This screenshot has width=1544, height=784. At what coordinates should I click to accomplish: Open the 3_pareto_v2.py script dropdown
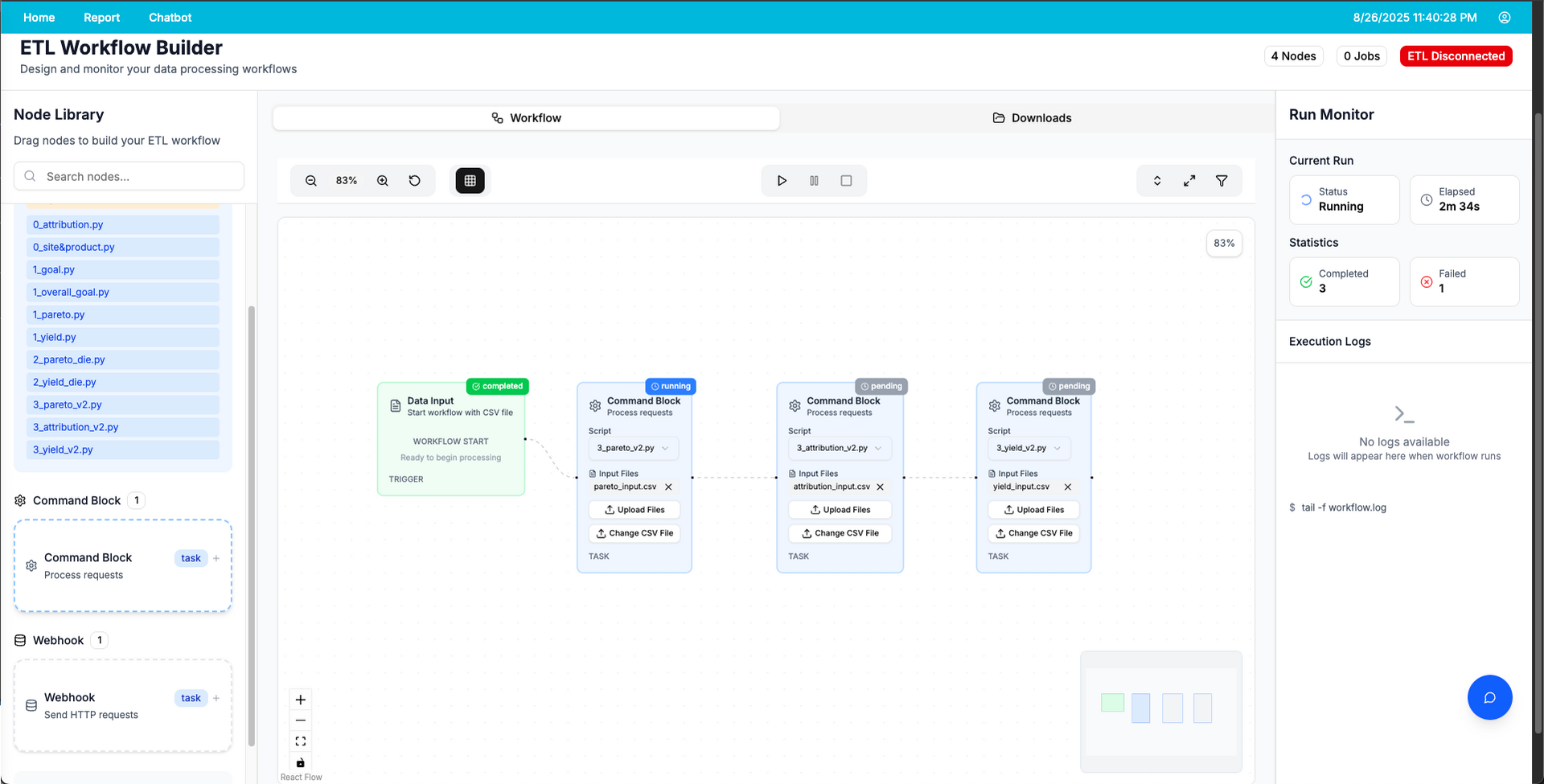coord(634,448)
